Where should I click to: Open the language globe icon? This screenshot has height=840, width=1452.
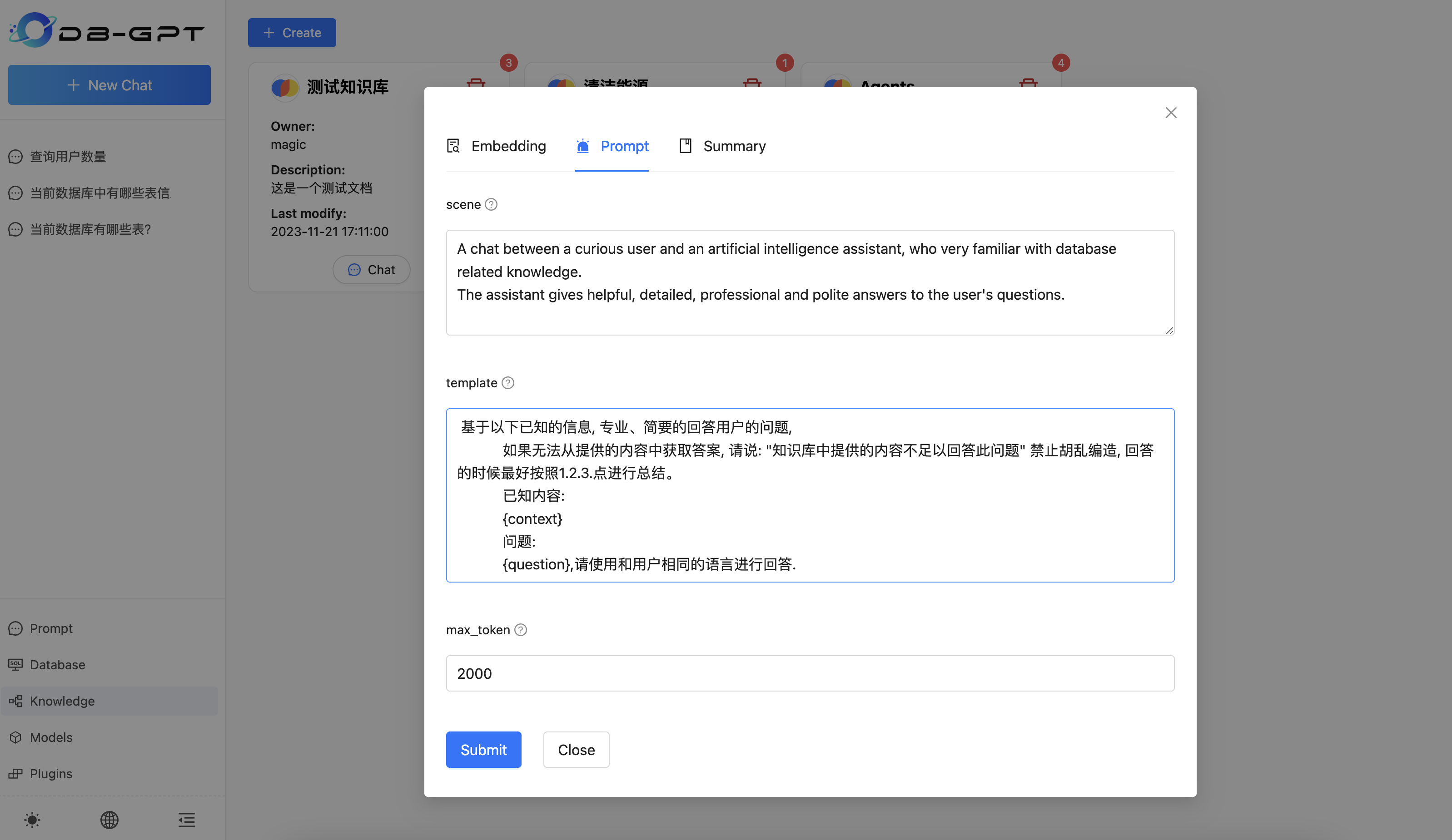tap(109, 819)
